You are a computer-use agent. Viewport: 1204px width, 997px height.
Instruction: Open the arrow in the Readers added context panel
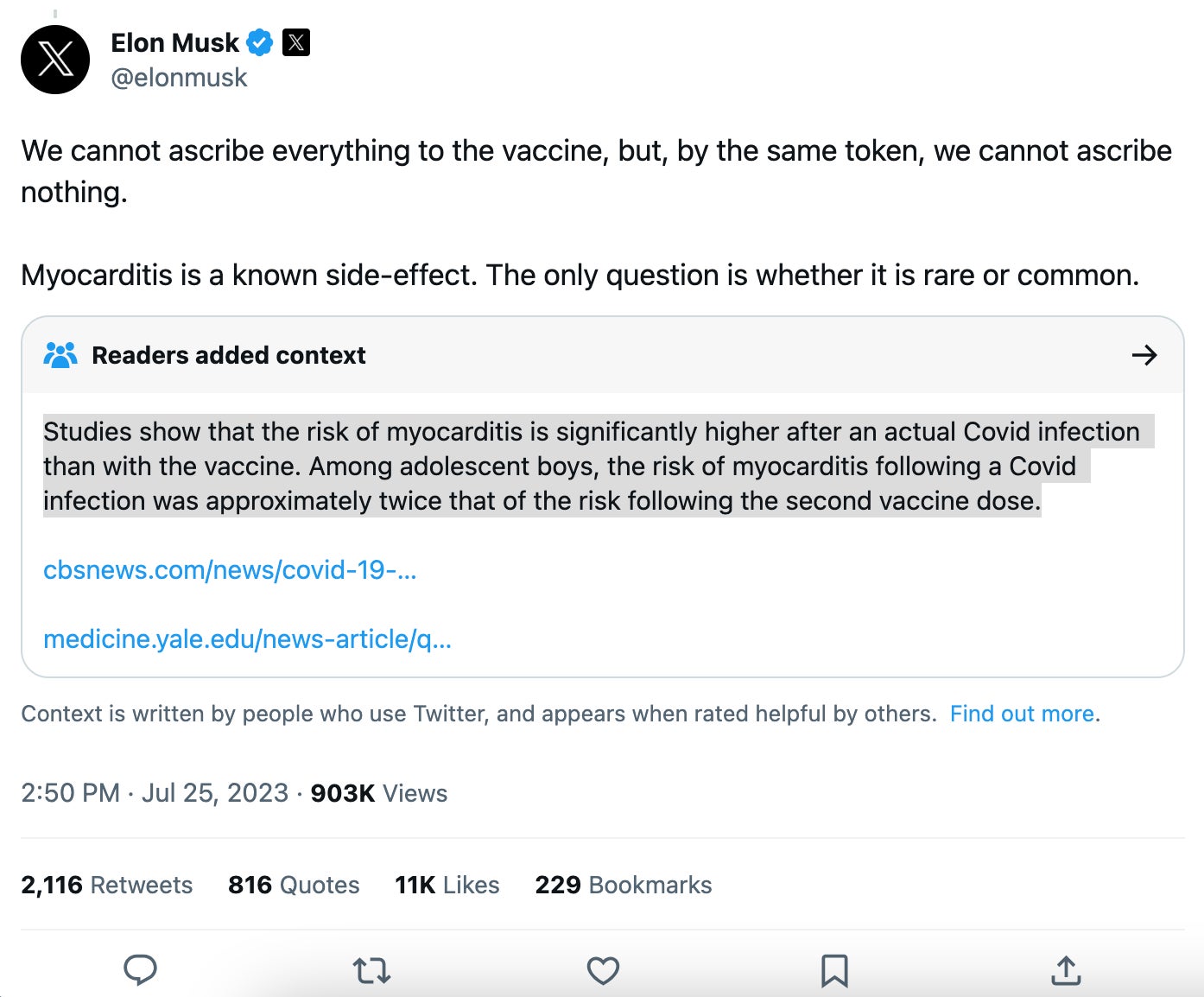pyautogui.click(x=1145, y=354)
